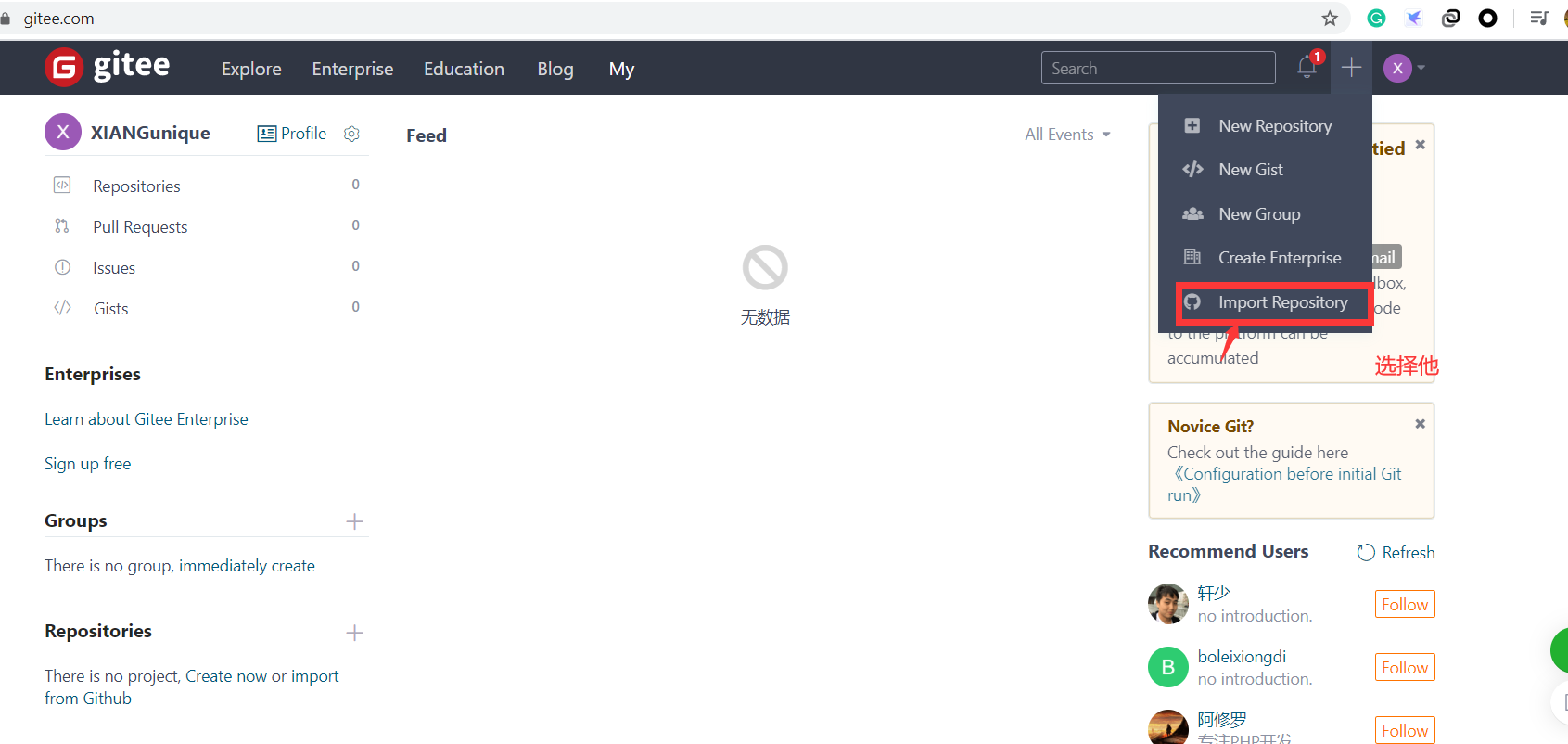This screenshot has width=1568, height=744.
Task: Add a new group with plus icon
Action: point(354,521)
